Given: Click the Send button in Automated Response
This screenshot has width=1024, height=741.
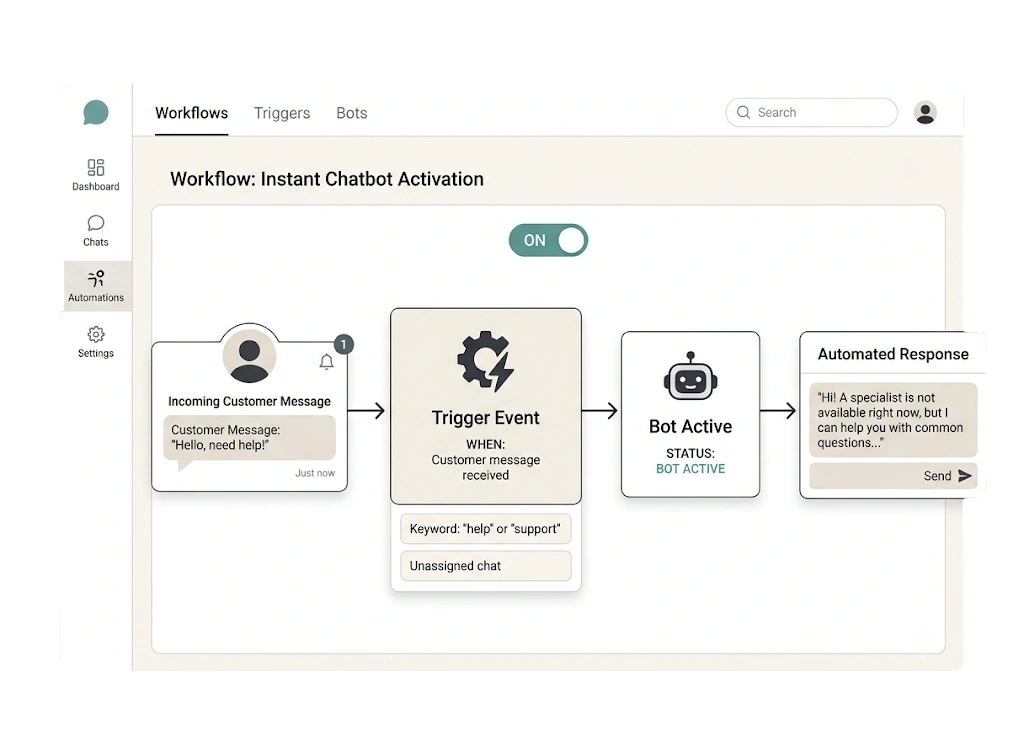Looking at the screenshot, I should tap(893, 476).
